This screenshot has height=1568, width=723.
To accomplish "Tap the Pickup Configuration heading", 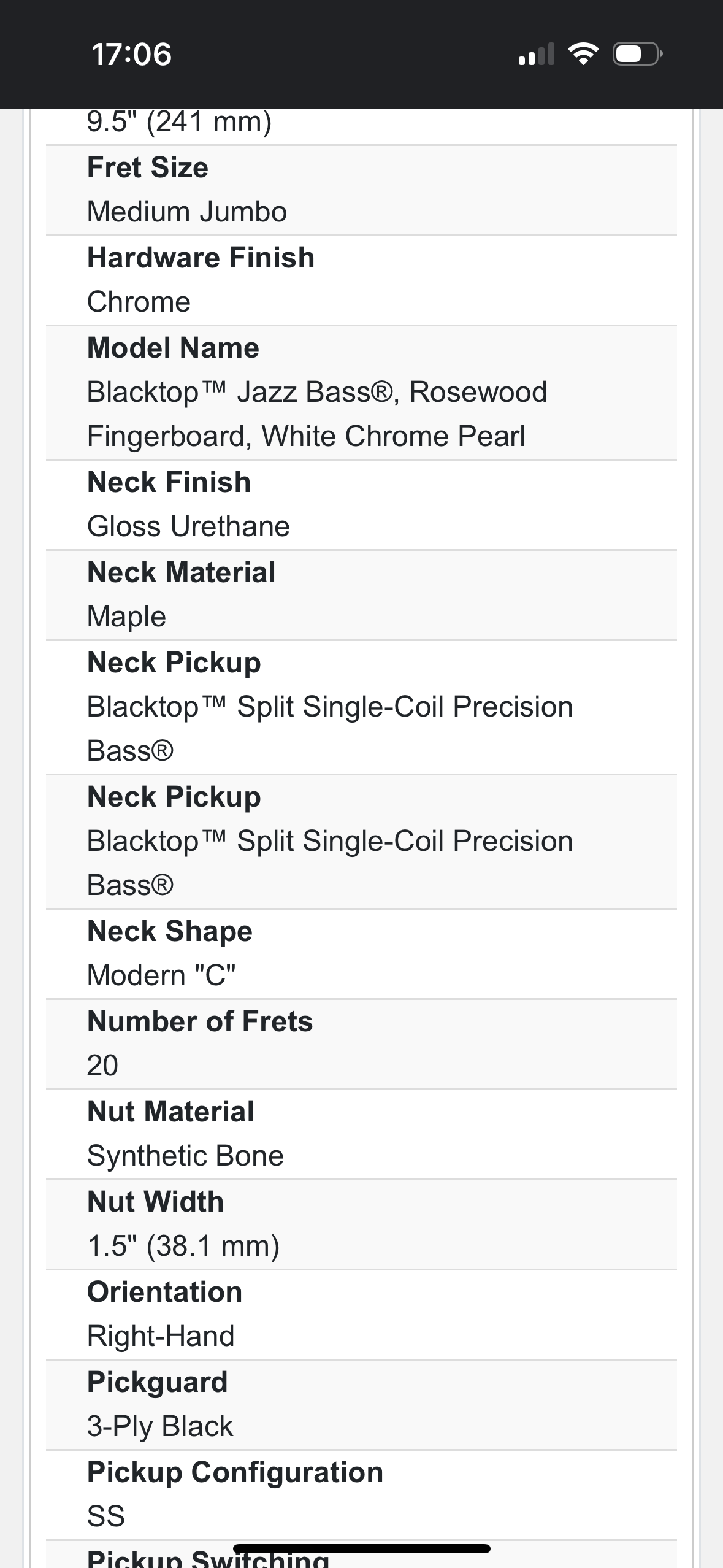I will coord(235,1472).
